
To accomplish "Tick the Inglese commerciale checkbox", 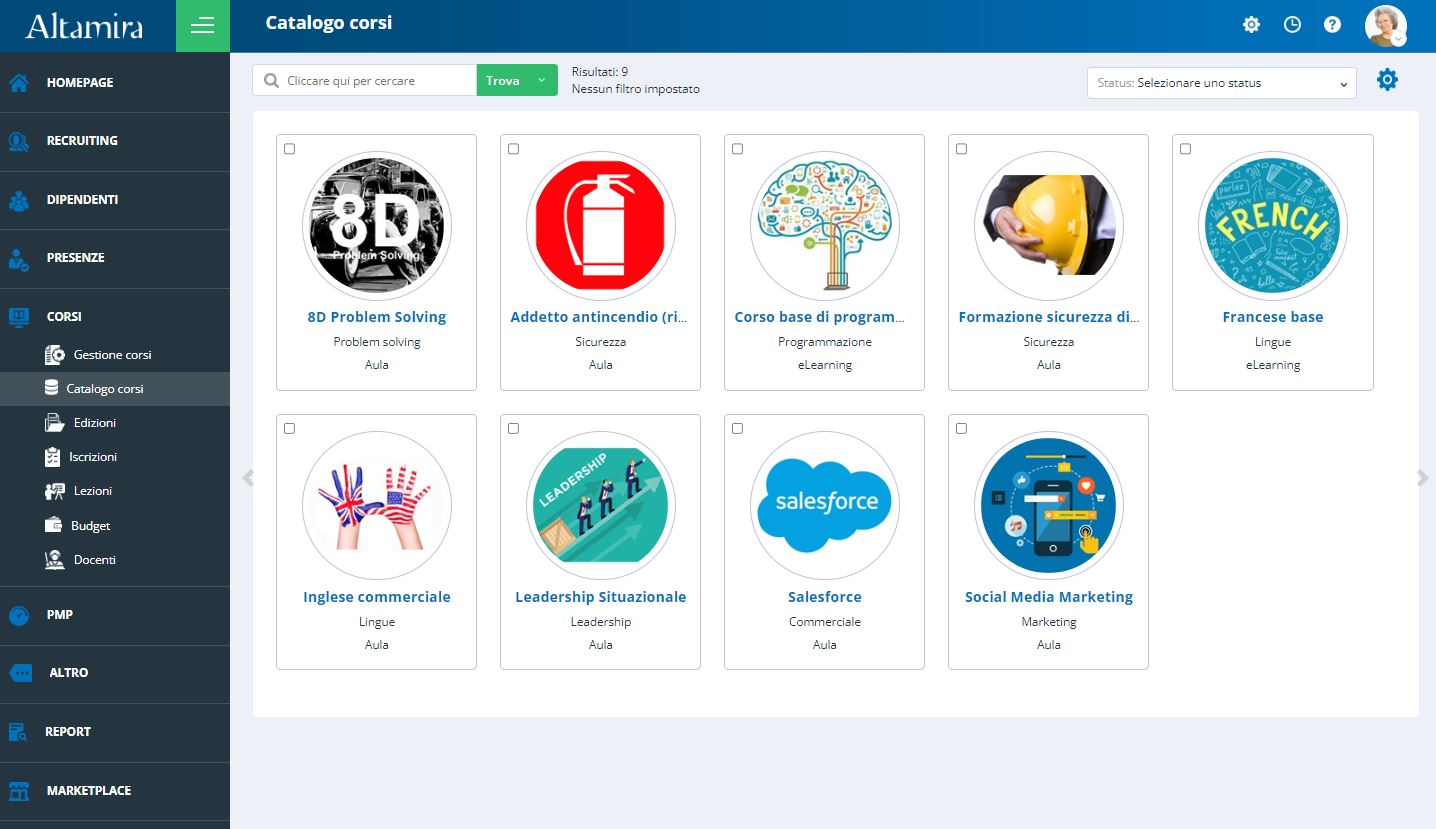I will [x=289, y=429].
